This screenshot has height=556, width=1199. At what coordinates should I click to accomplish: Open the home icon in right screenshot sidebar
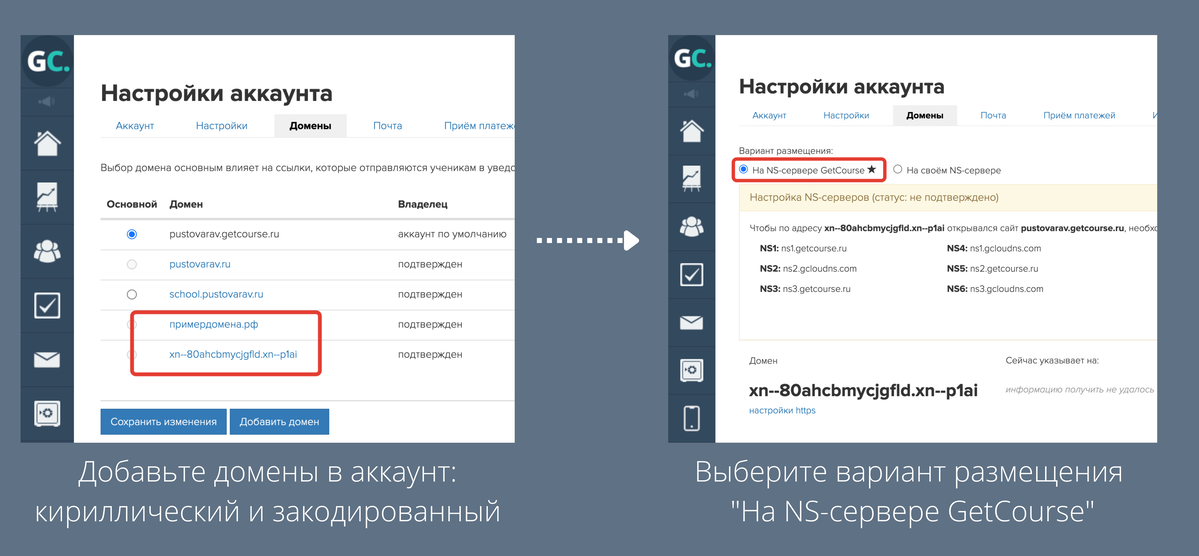tap(691, 131)
